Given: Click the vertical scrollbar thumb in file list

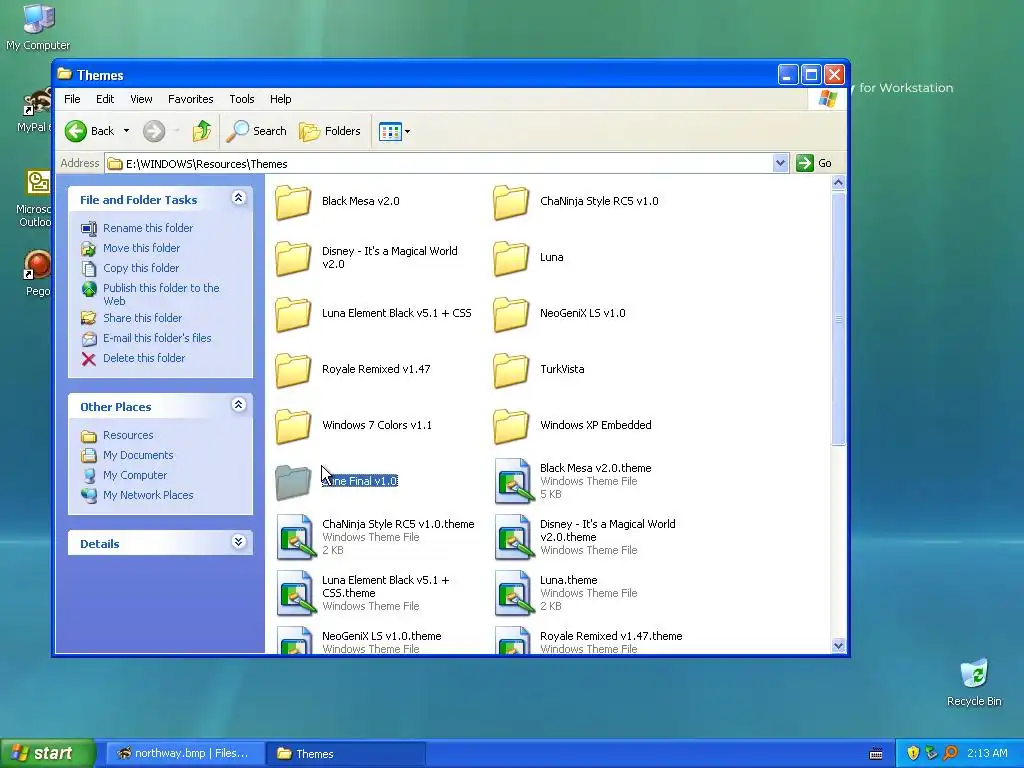Looking at the screenshot, I should [x=839, y=319].
